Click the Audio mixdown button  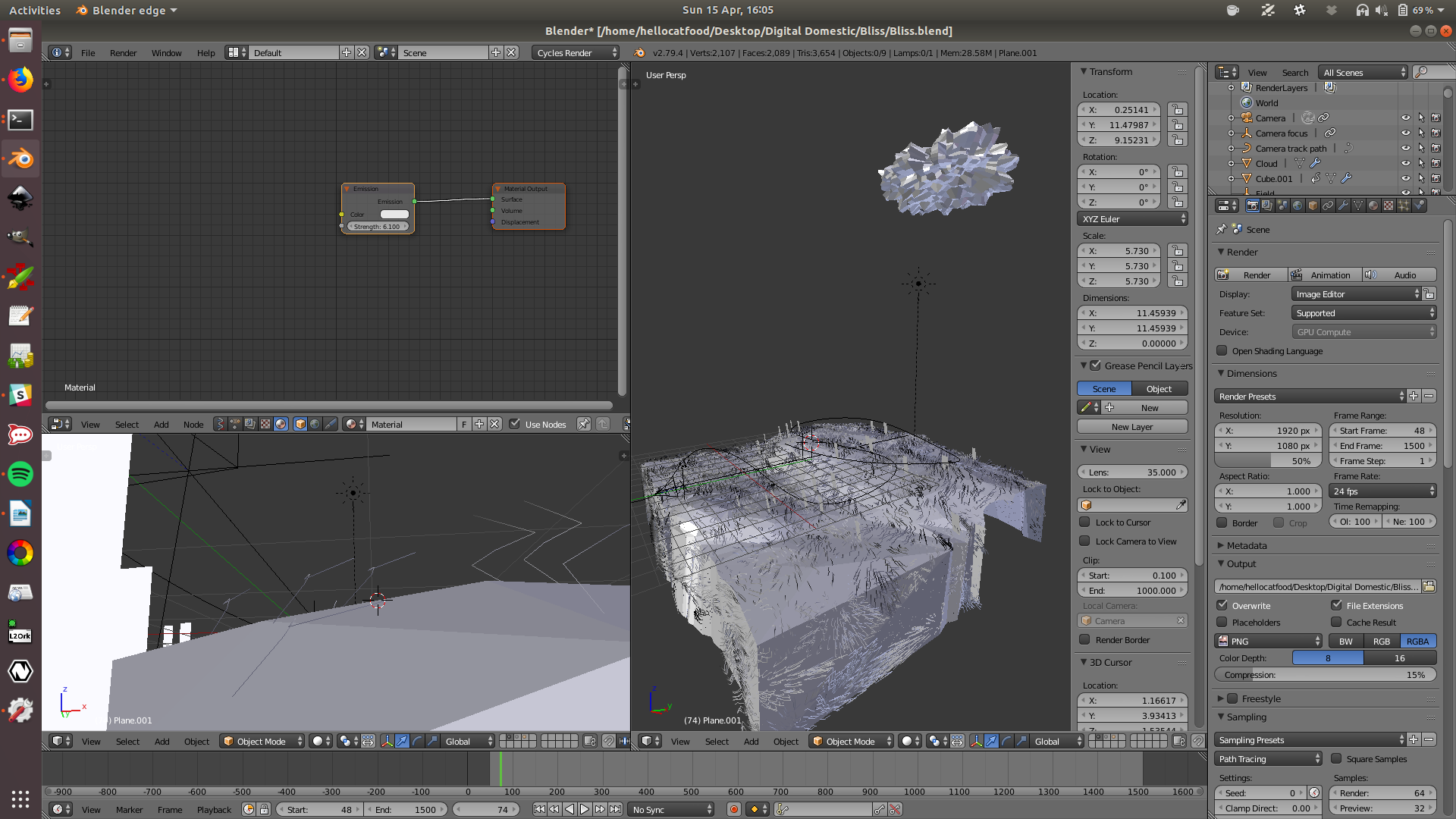pyautogui.click(x=1399, y=275)
